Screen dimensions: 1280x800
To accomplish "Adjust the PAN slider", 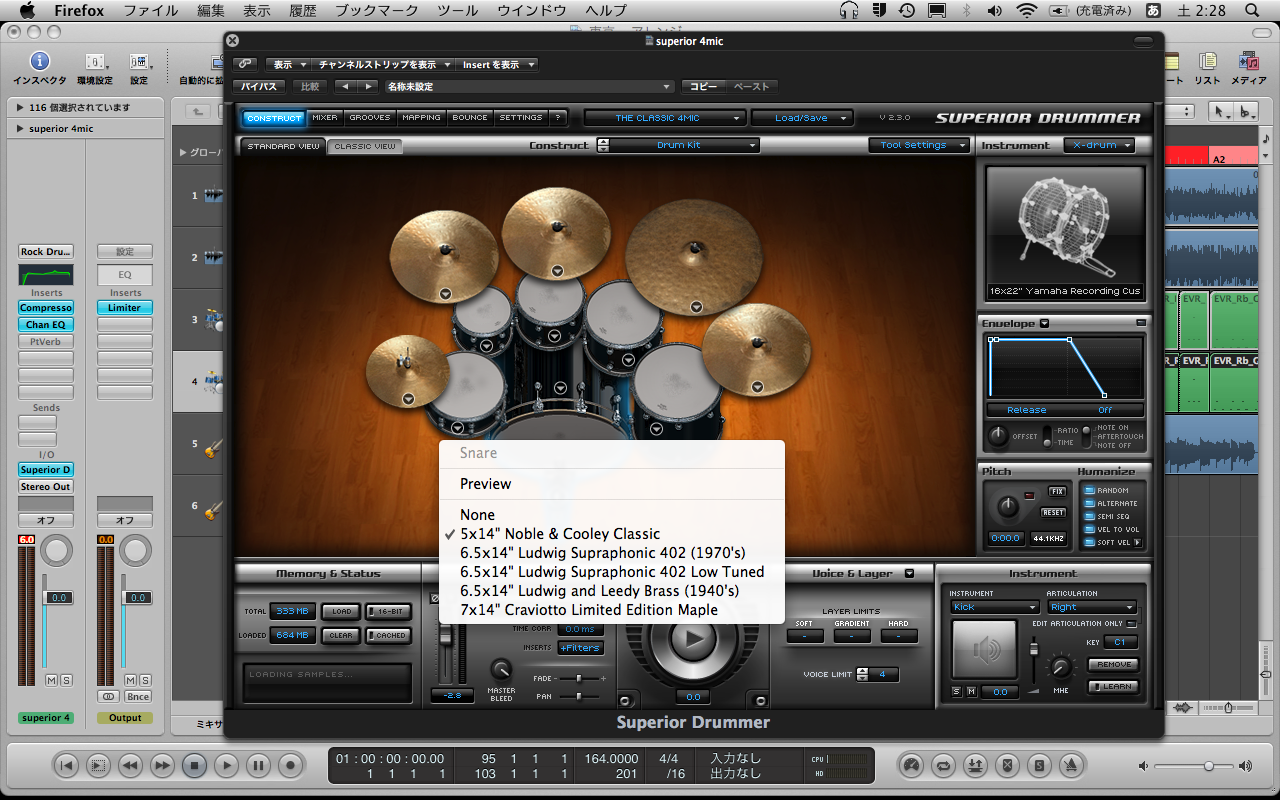I will point(580,697).
